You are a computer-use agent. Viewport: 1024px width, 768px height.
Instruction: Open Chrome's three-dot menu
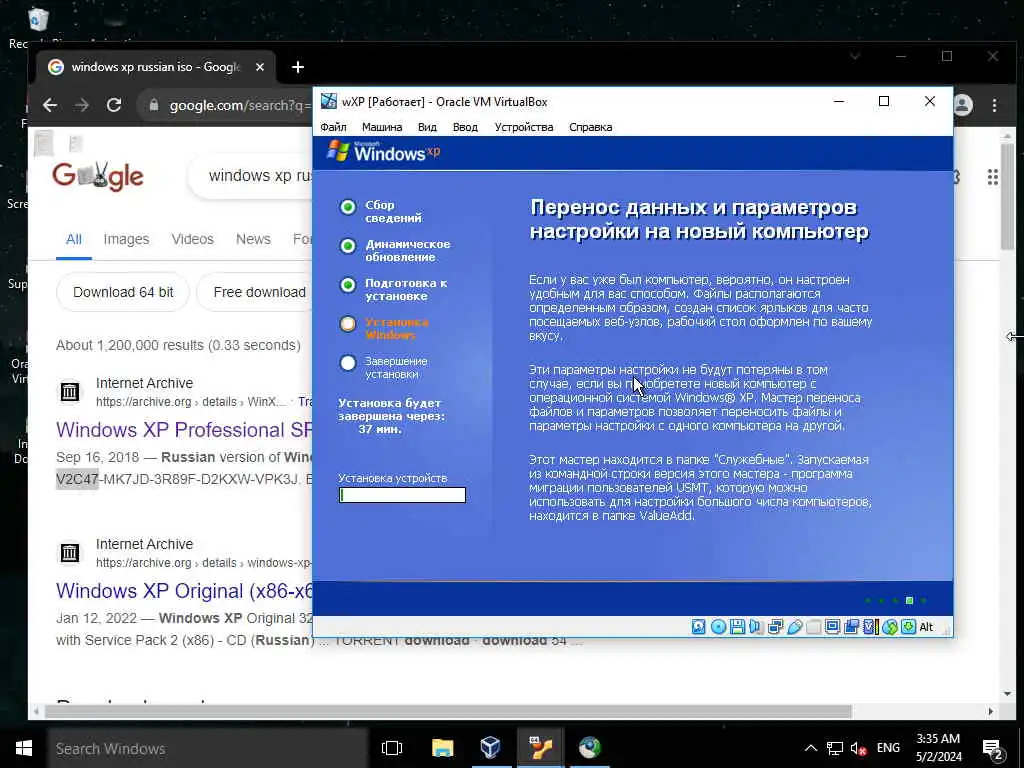pos(994,105)
